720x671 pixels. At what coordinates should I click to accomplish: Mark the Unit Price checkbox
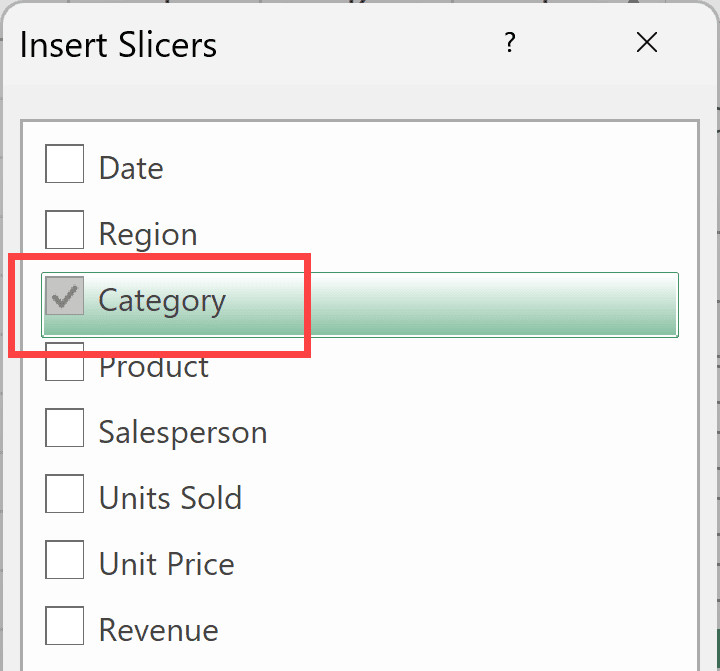coord(65,562)
